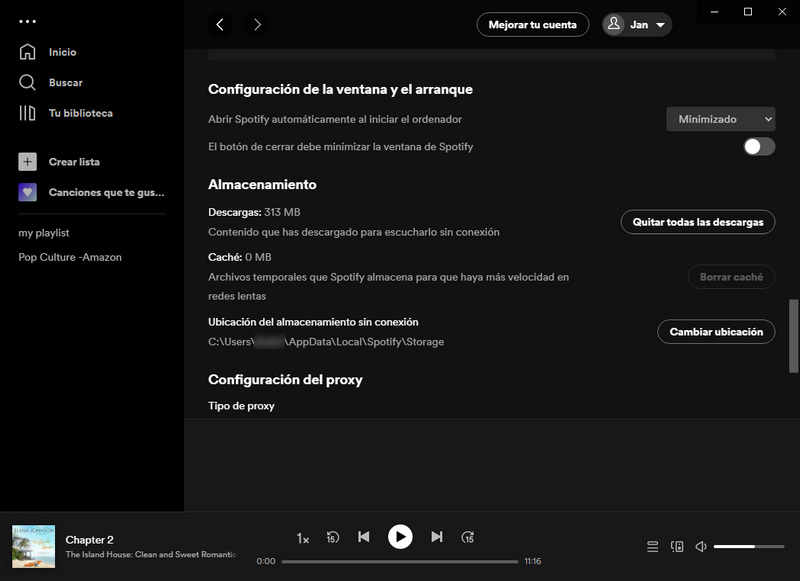Open Search from the sidebar
Image resolution: width=800 pixels, height=581 pixels.
coord(64,83)
